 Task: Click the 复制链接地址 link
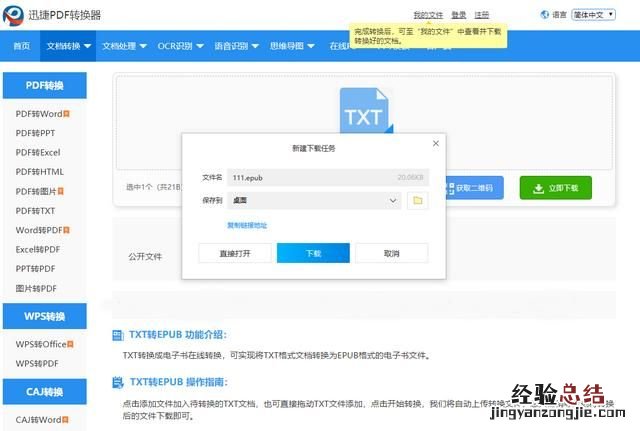[247, 225]
